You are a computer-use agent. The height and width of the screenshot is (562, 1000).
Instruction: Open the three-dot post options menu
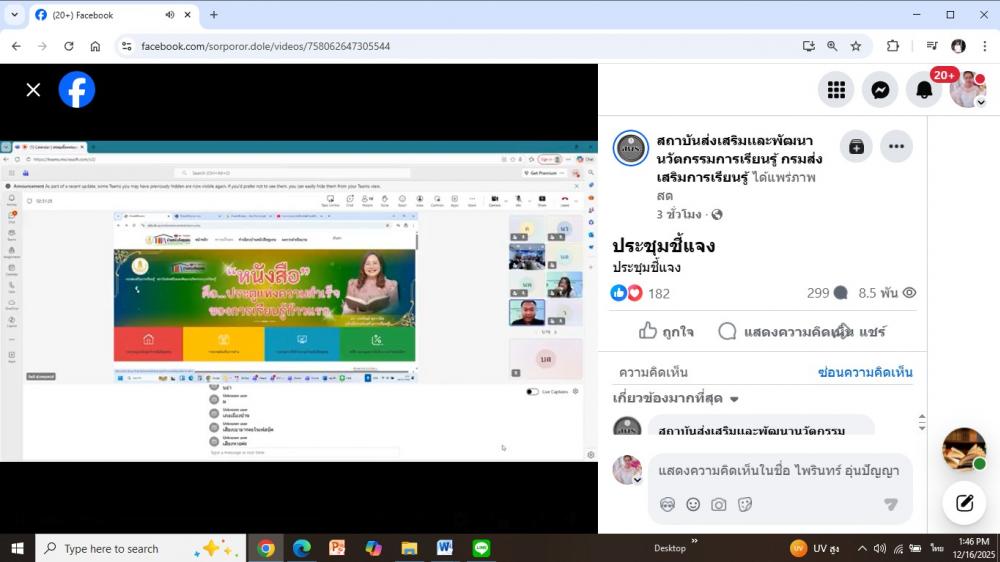click(896, 147)
